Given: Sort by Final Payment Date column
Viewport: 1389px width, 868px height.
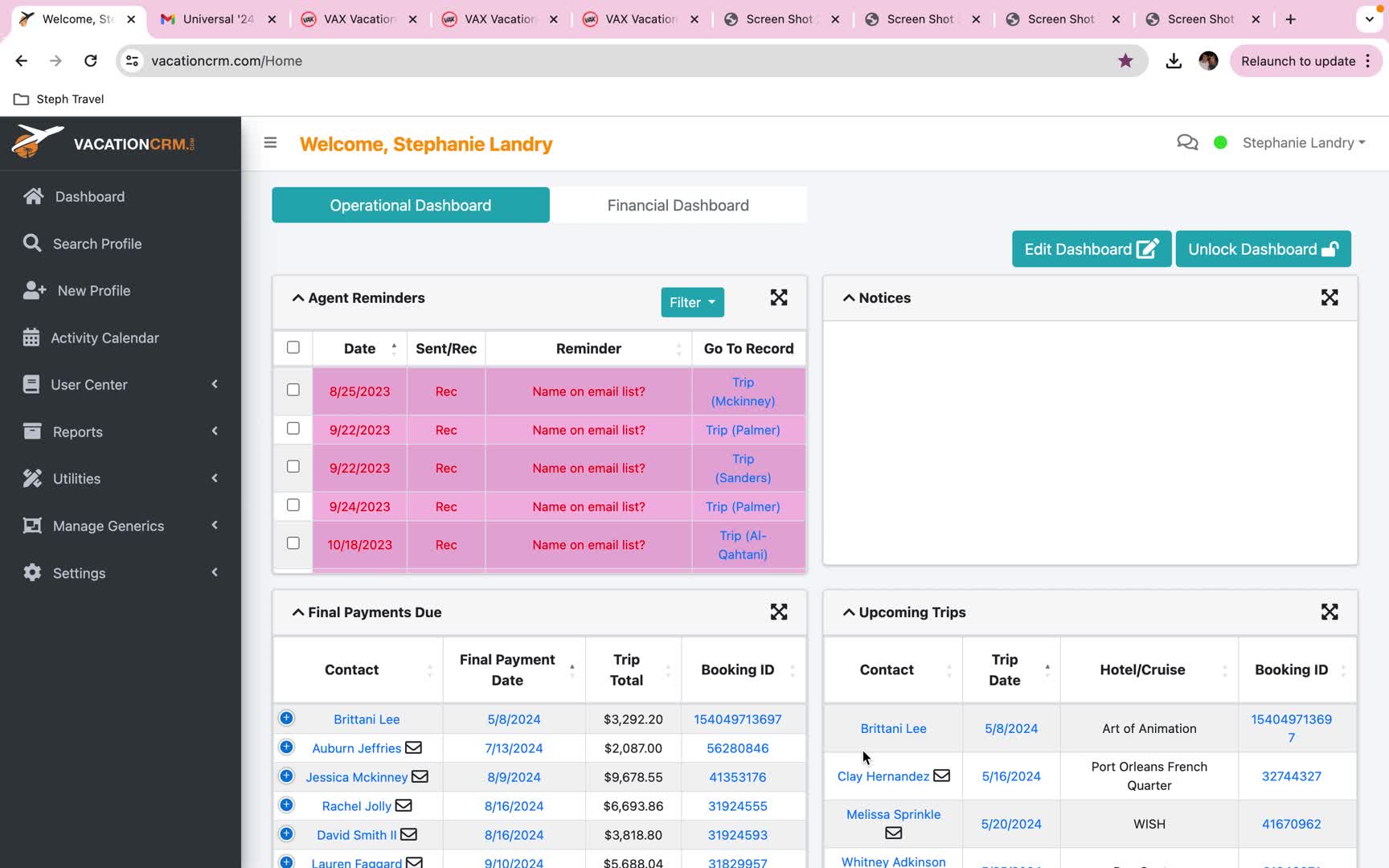Looking at the screenshot, I should [x=514, y=669].
